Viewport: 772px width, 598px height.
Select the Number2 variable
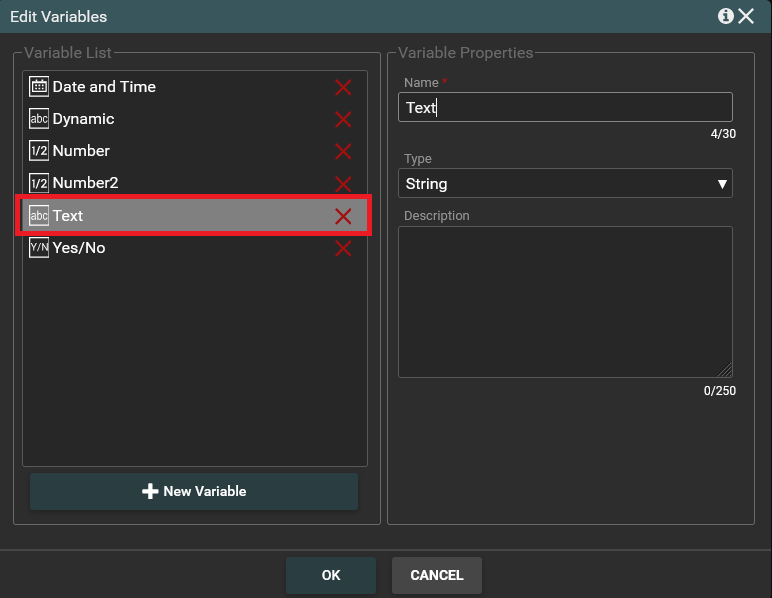pos(85,183)
